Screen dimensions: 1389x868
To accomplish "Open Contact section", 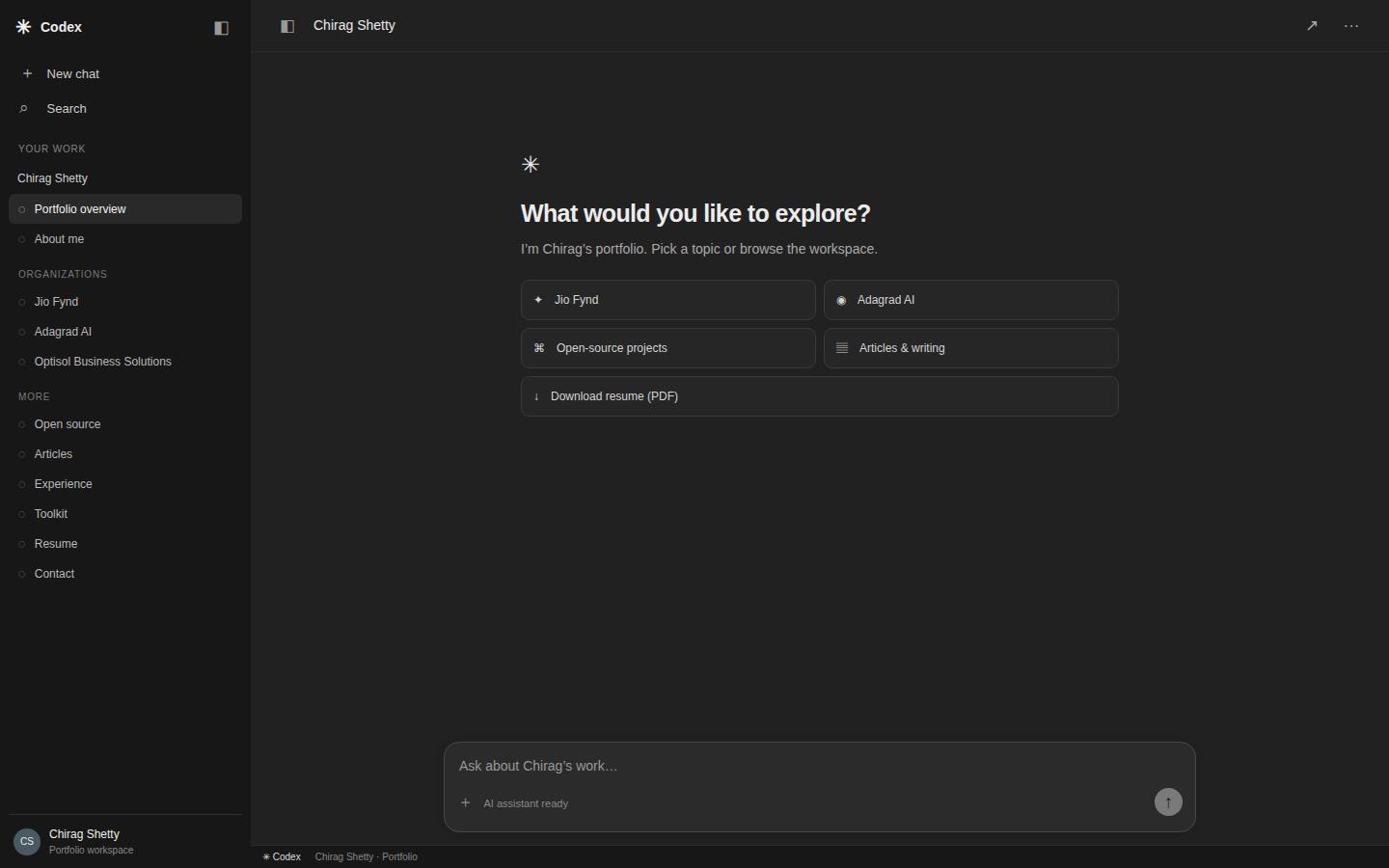I will 125,574.
